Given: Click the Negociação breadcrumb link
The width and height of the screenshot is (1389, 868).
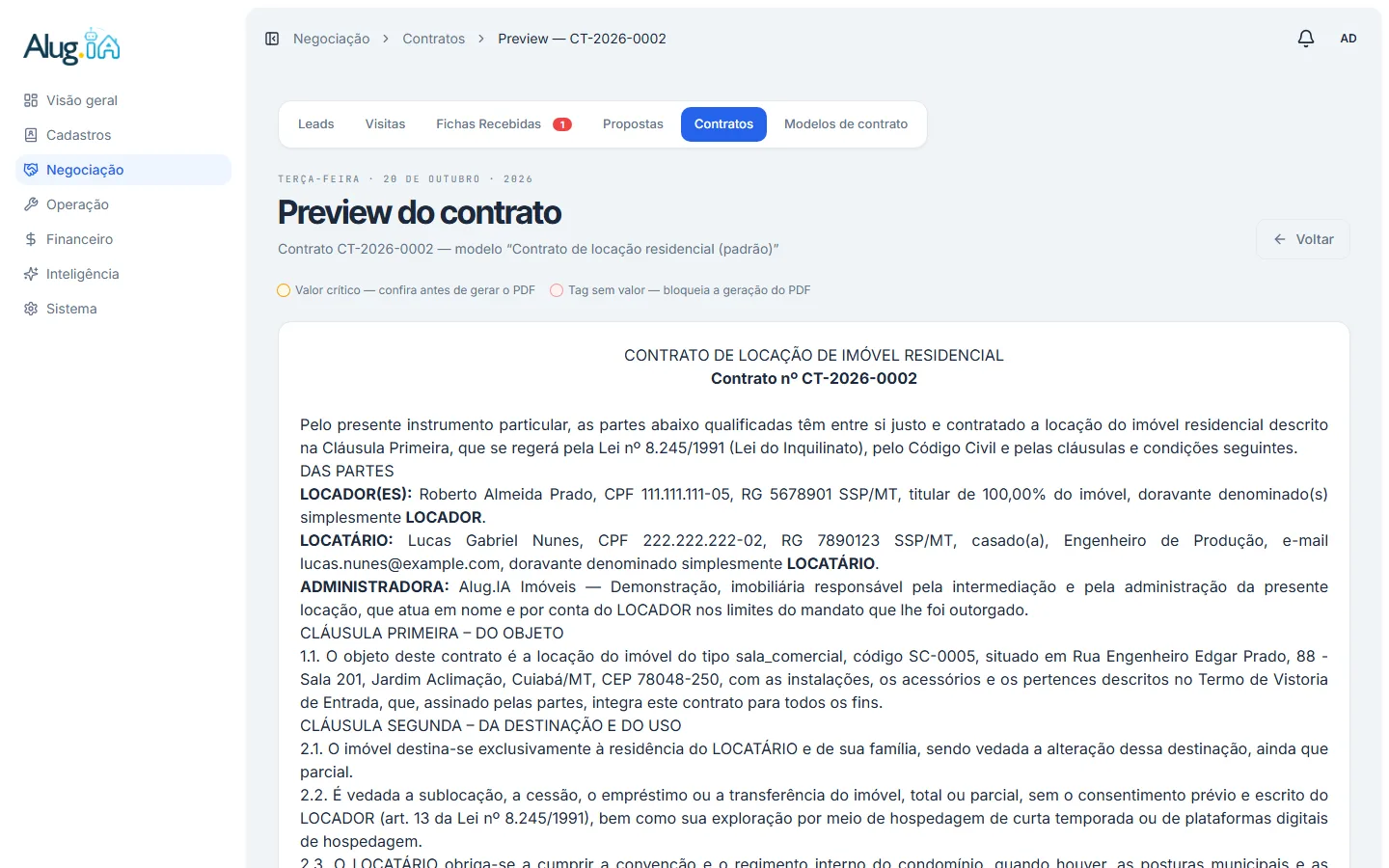Looking at the screenshot, I should click(331, 39).
